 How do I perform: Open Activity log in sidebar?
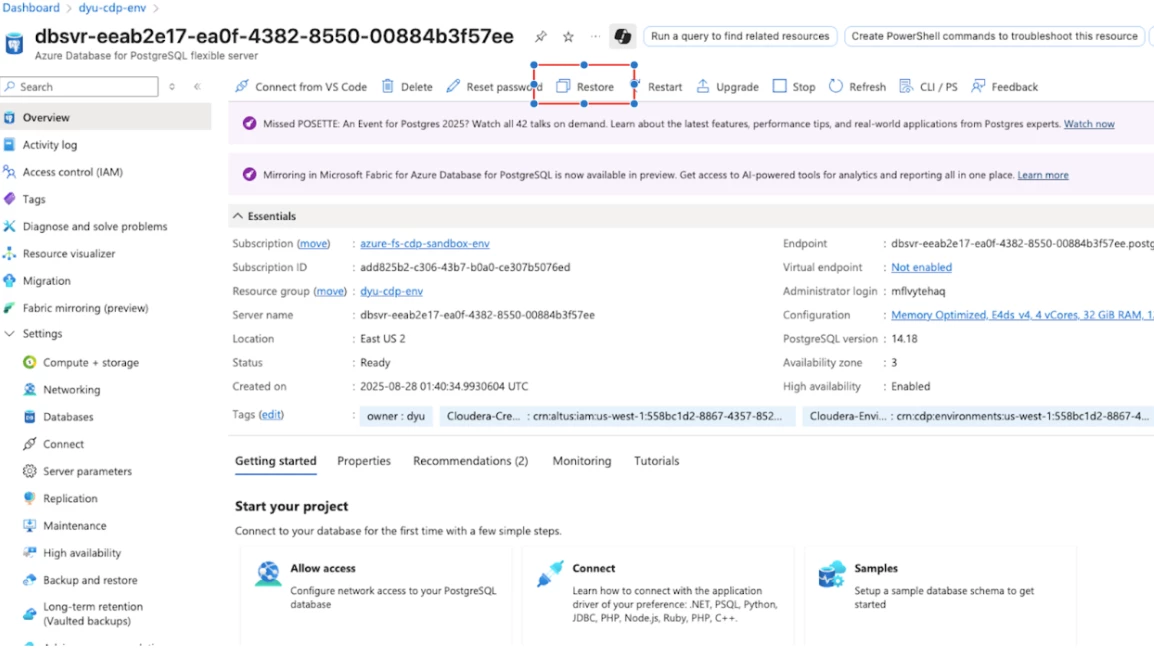pyautogui.click(x=49, y=145)
